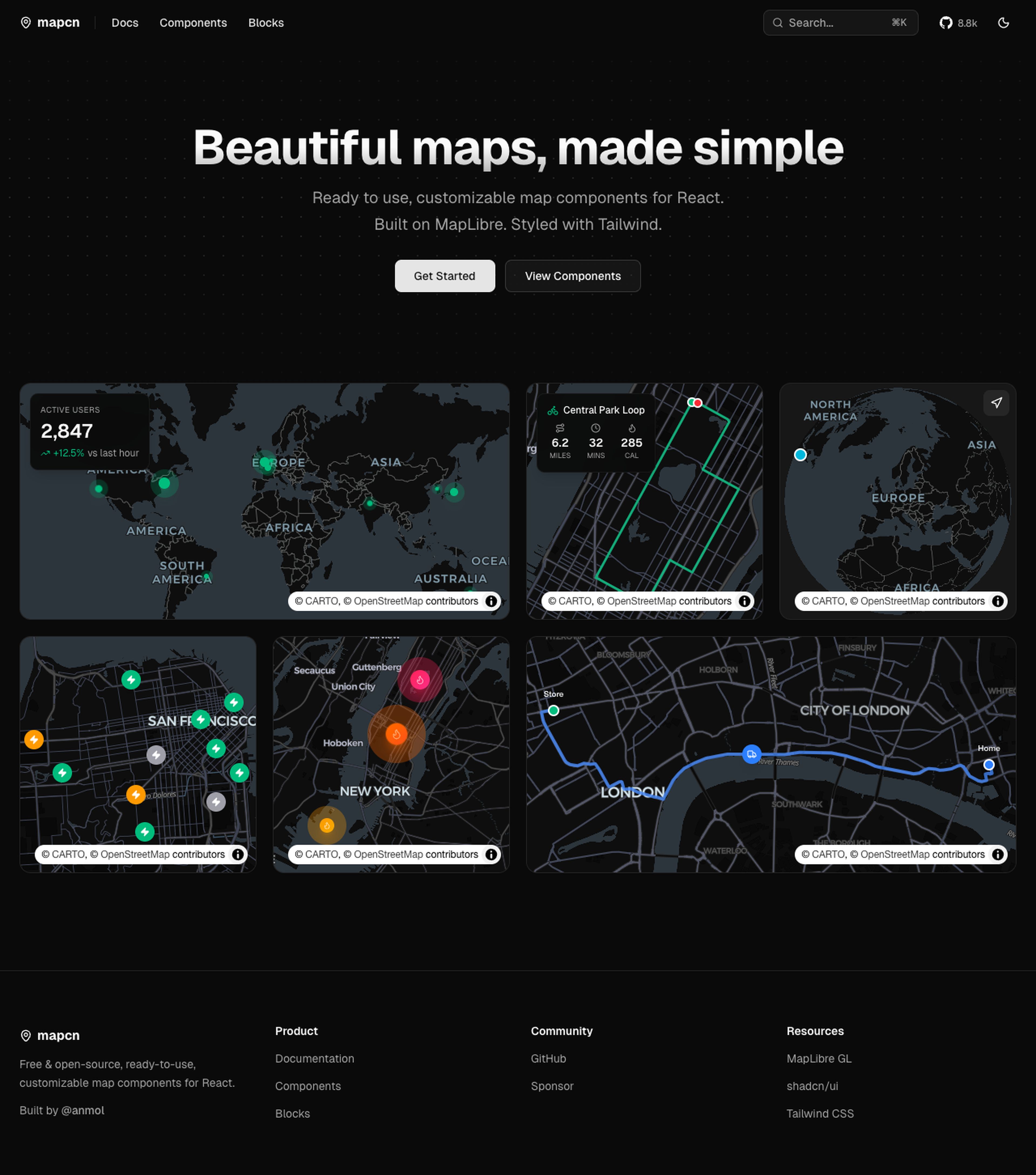
Task: Click the pink flame marker near Guttenberg
Action: pyautogui.click(x=420, y=680)
